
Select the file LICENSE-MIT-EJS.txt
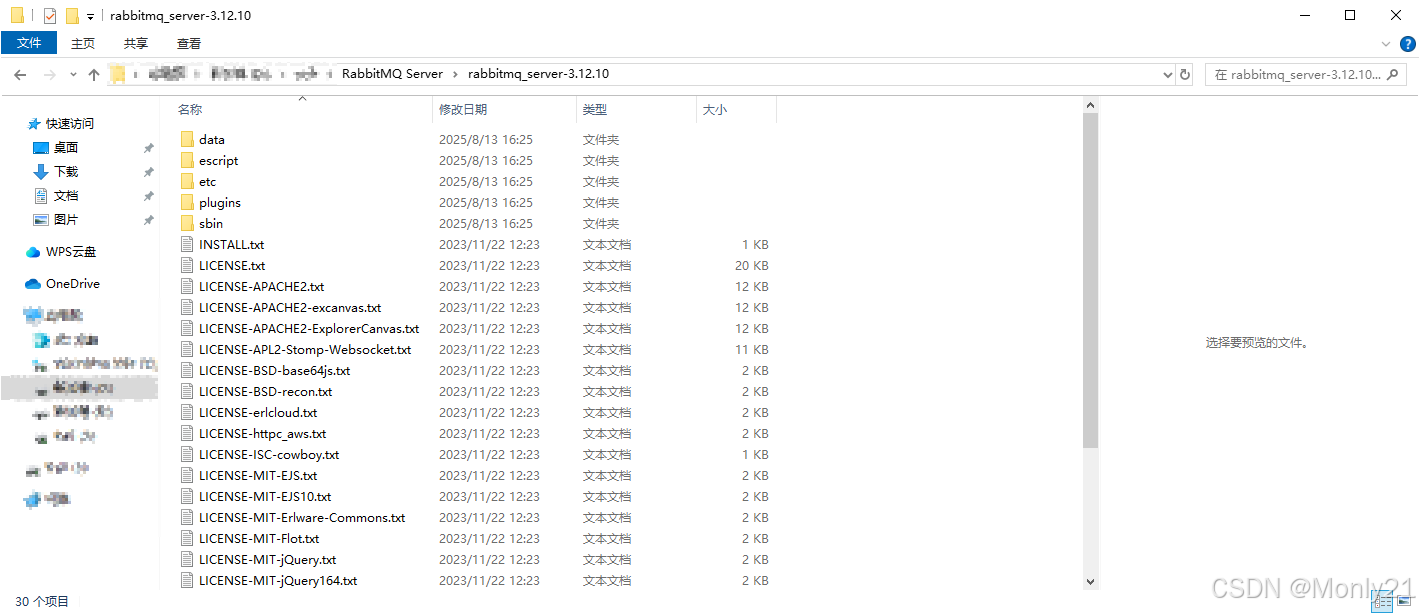point(258,475)
